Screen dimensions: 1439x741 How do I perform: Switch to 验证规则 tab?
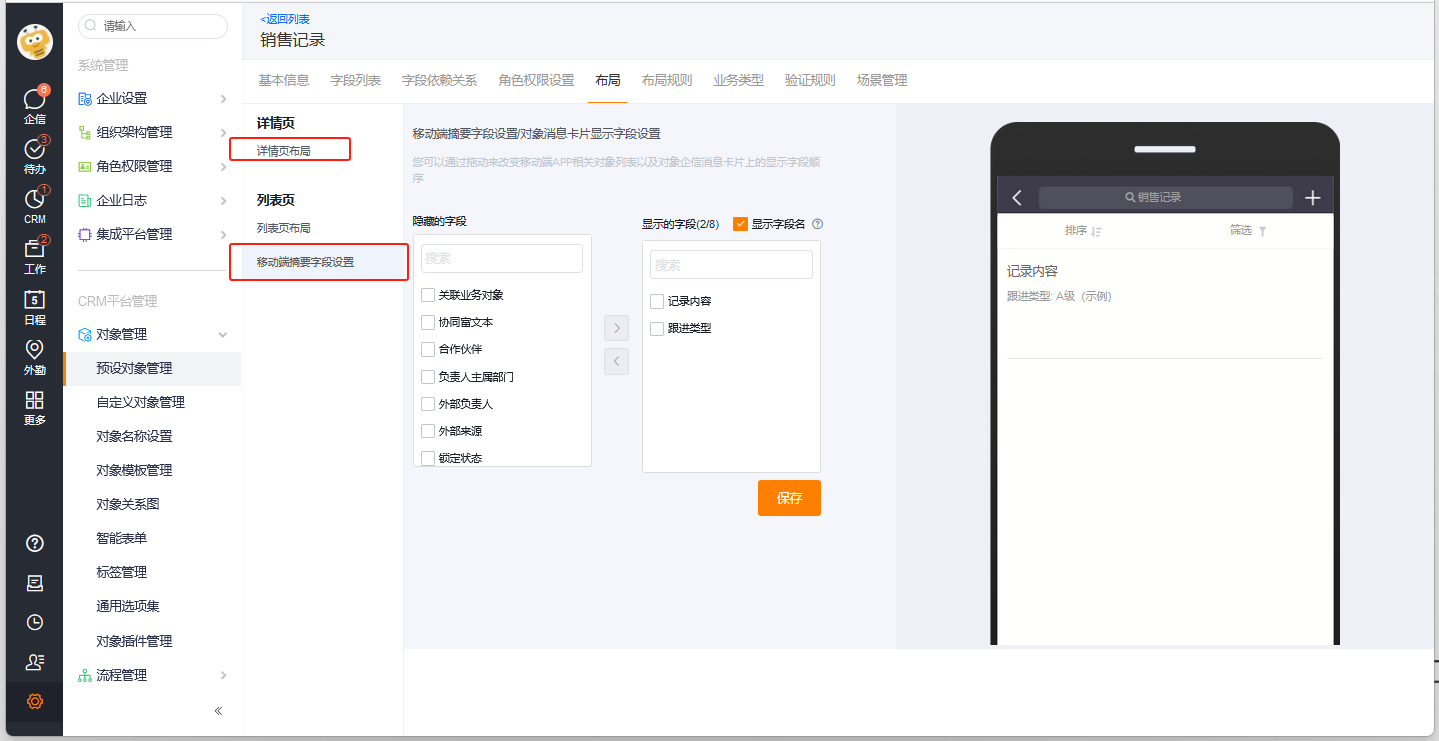click(x=810, y=80)
